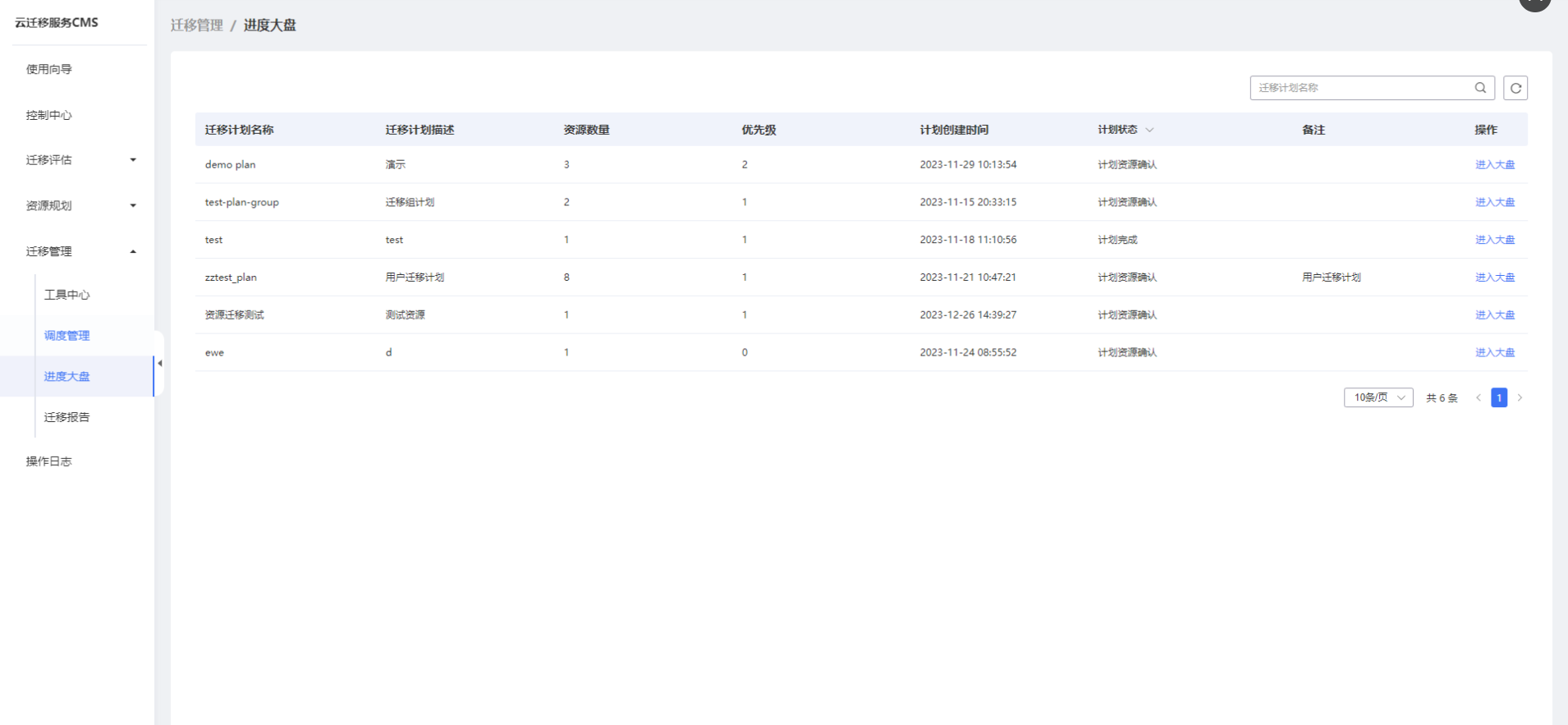1568x725 pixels.
Task: Go to previous page arrow
Action: coord(1479,397)
